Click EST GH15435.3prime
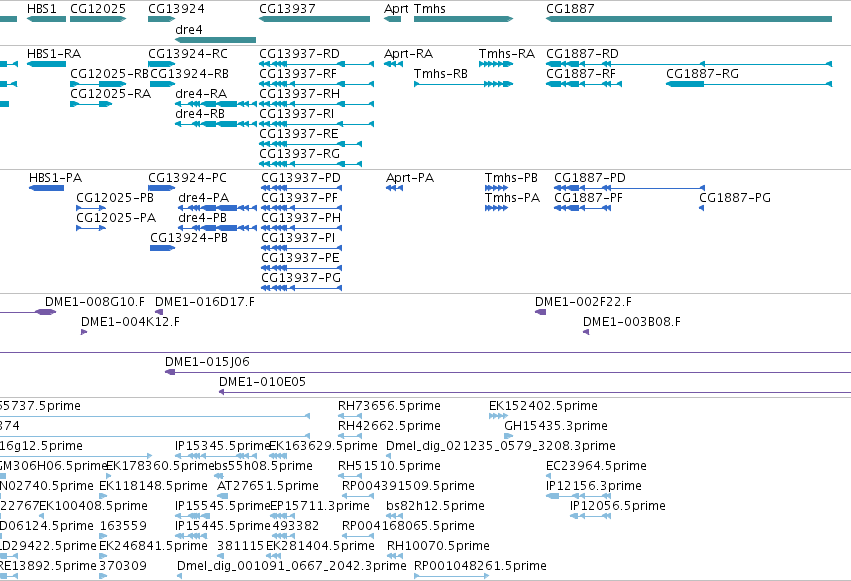Viewport: 851px width, 581px height. pos(556,426)
